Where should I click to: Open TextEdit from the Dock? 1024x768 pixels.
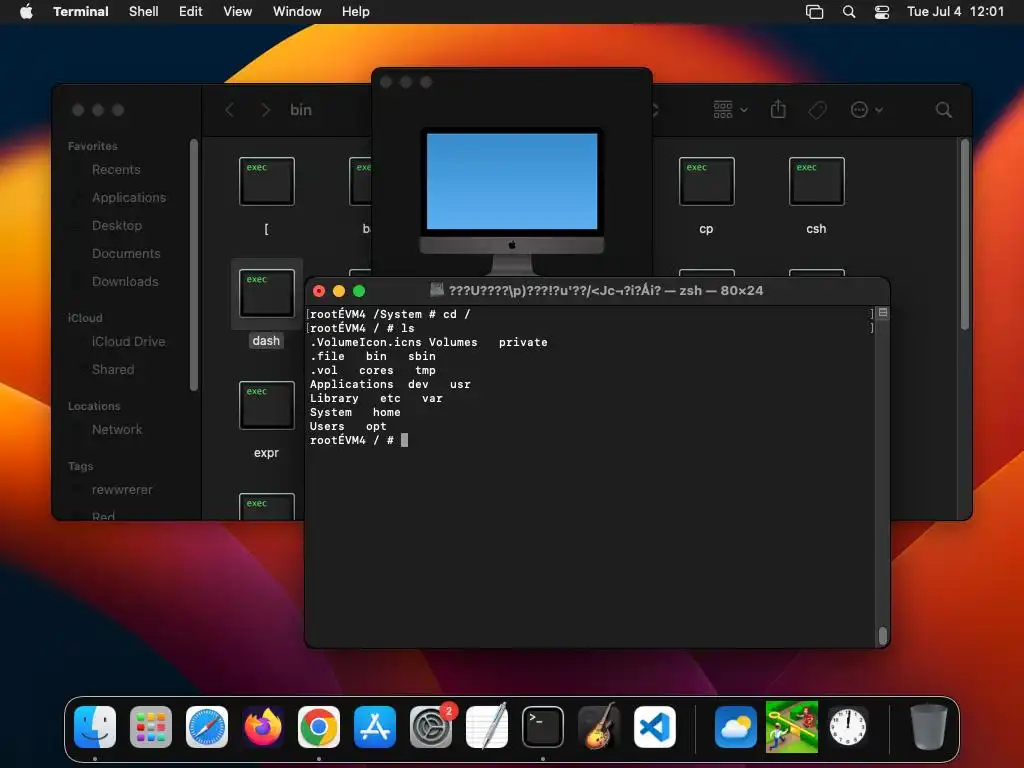pyautogui.click(x=487, y=727)
